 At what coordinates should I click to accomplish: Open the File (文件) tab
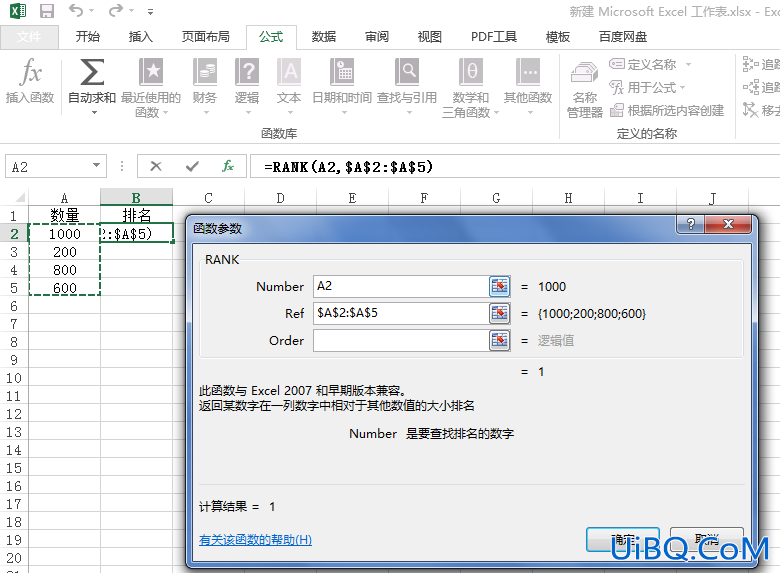pyautogui.click(x=29, y=37)
